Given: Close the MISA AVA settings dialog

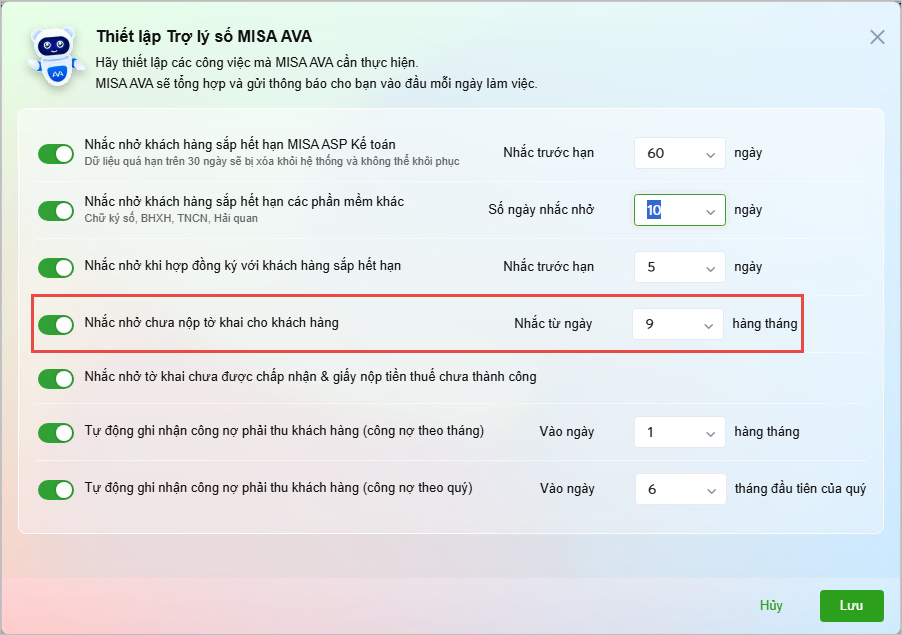Looking at the screenshot, I should (877, 37).
